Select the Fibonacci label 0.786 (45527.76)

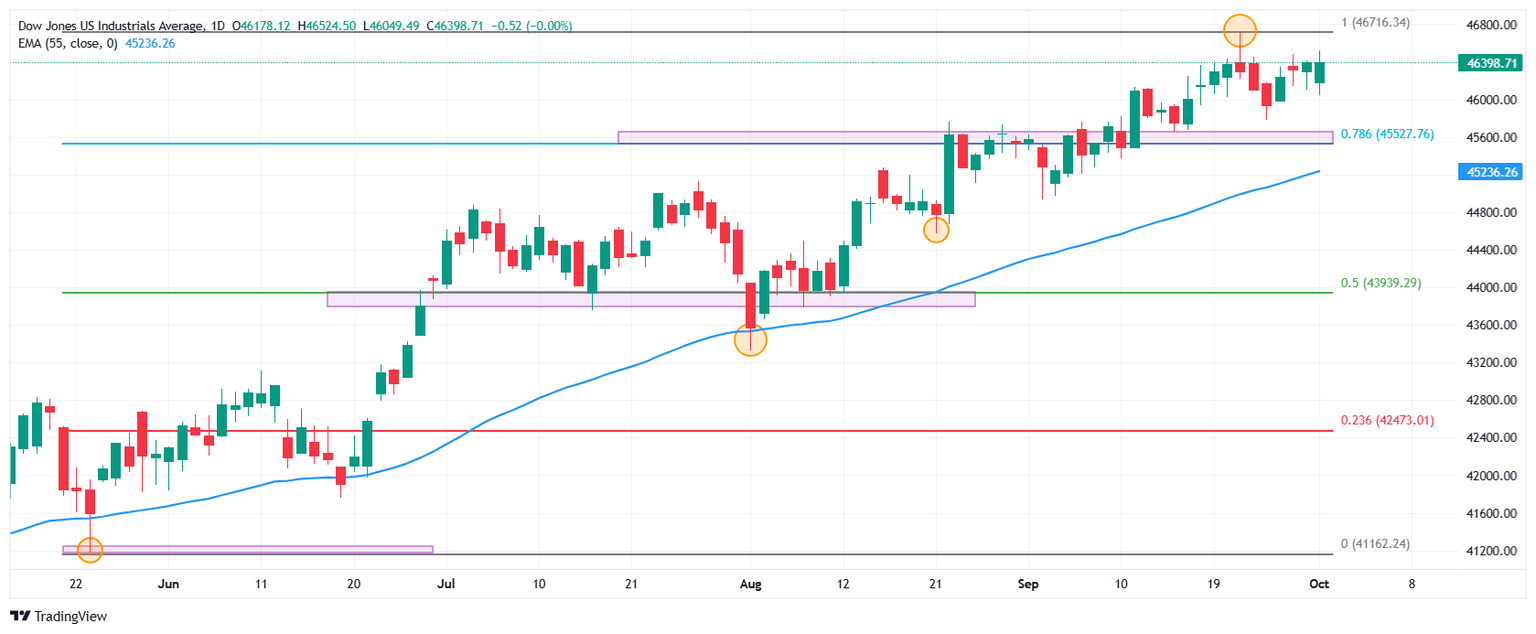[x=1387, y=133]
